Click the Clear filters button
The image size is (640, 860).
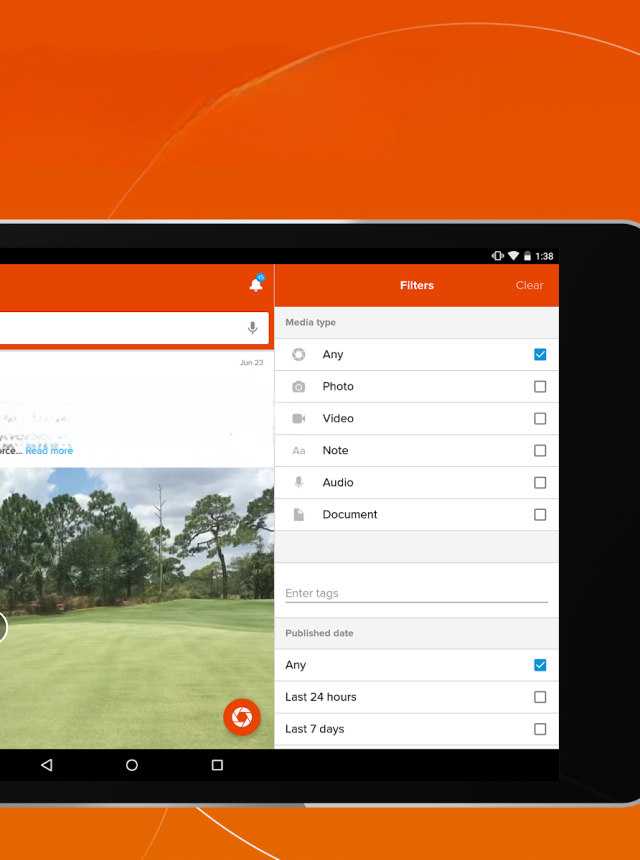pyautogui.click(x=529, y=285)
